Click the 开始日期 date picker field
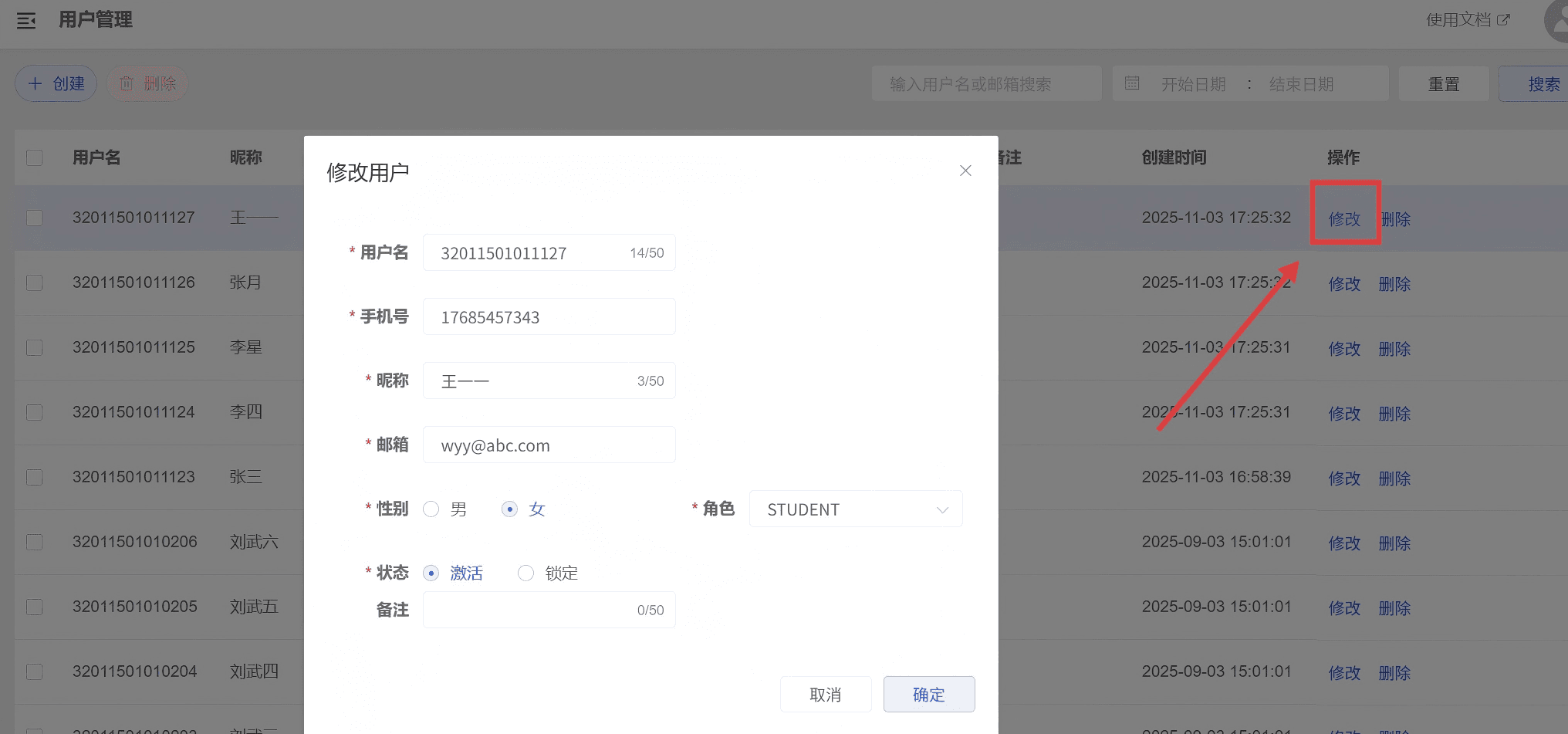The height and width of the screenshot is (734, 1568). (x=1193, y=84)
